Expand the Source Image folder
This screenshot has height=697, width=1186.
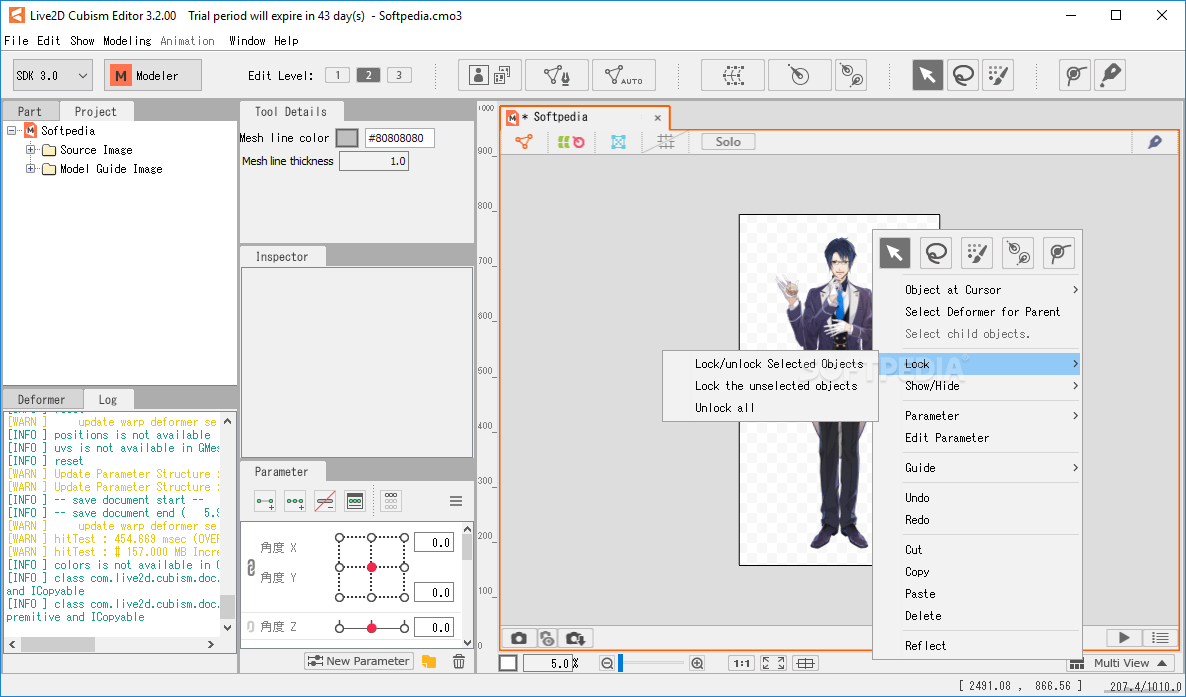pyautogui.click(x=31, y=149)
